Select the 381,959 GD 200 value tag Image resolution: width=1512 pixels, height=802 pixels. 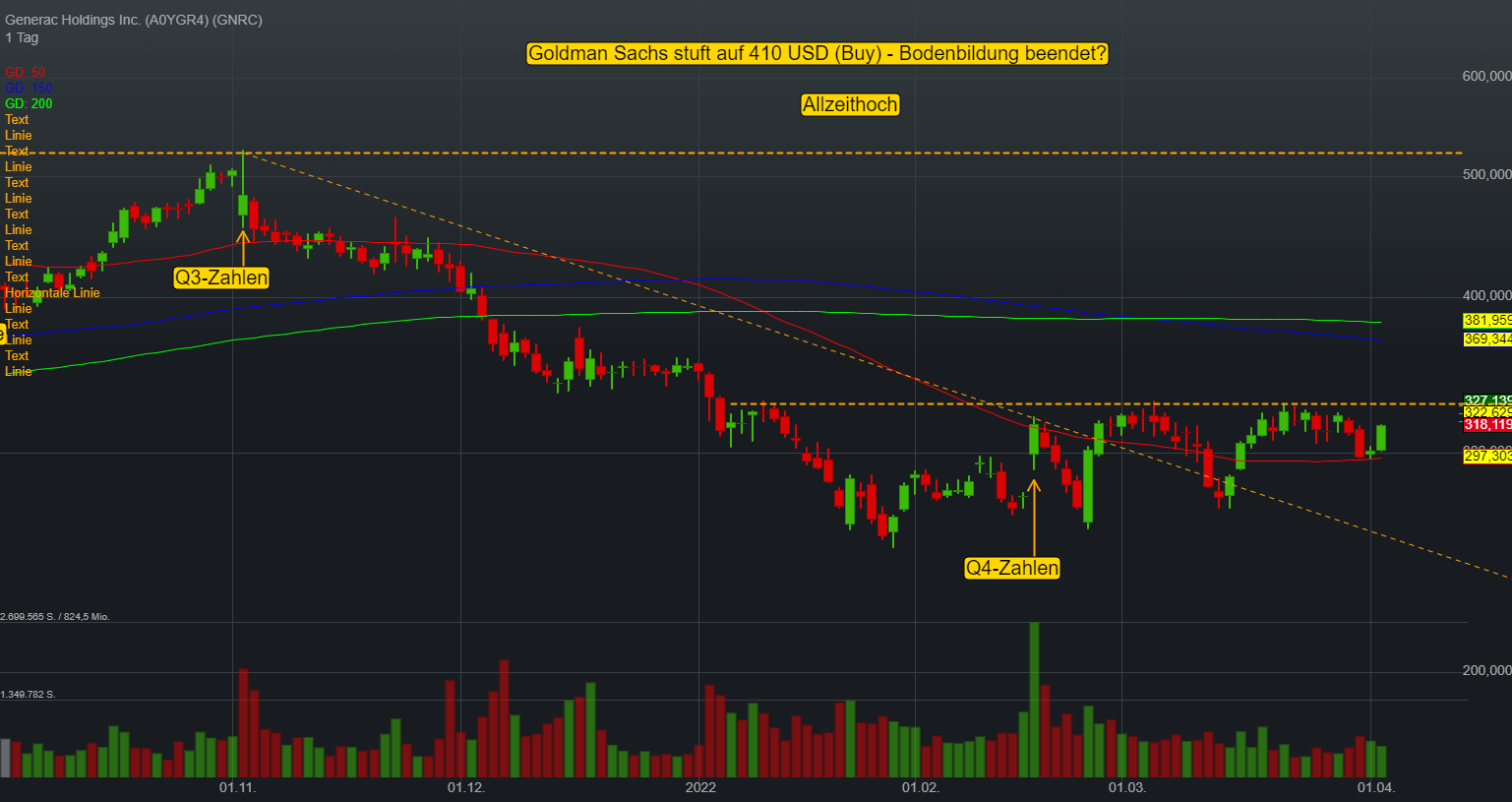click(1487, 320)
